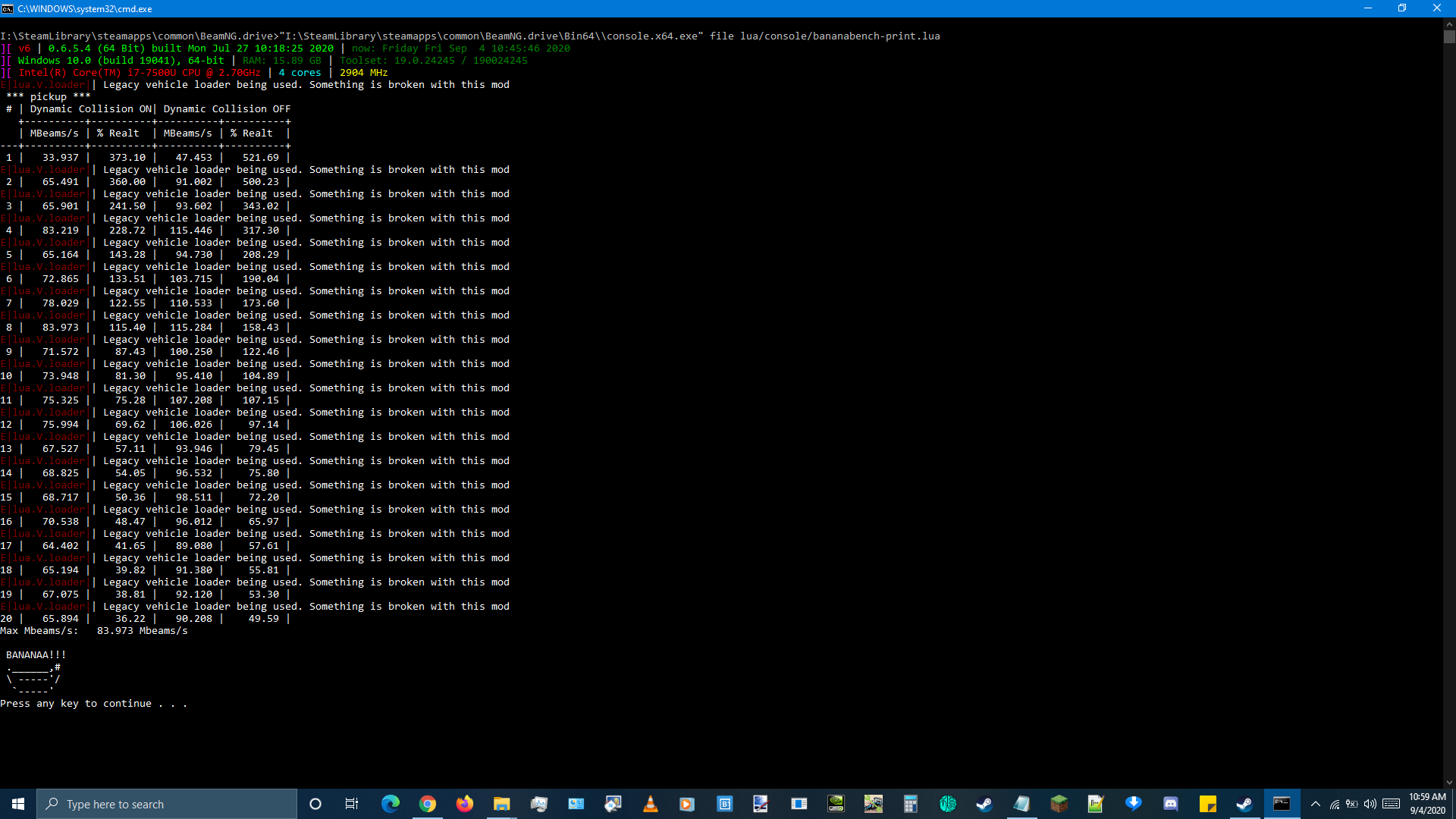Click the '4 cores' text
1456x819 pixels.
pos(300,73)
